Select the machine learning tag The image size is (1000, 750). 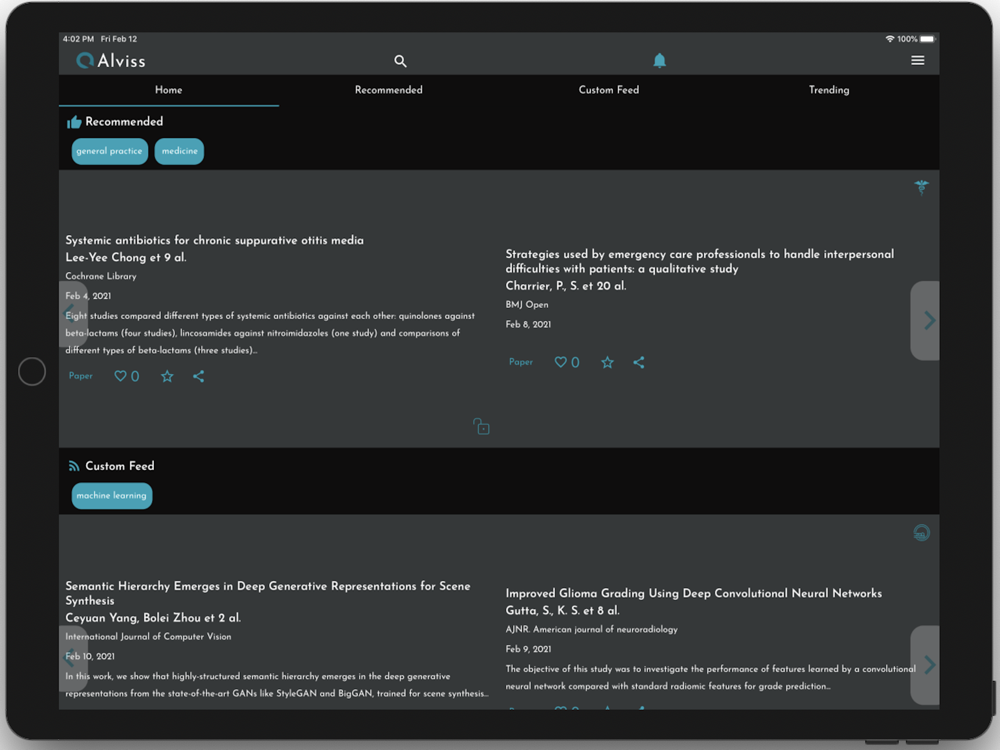[x=112, y=496]
